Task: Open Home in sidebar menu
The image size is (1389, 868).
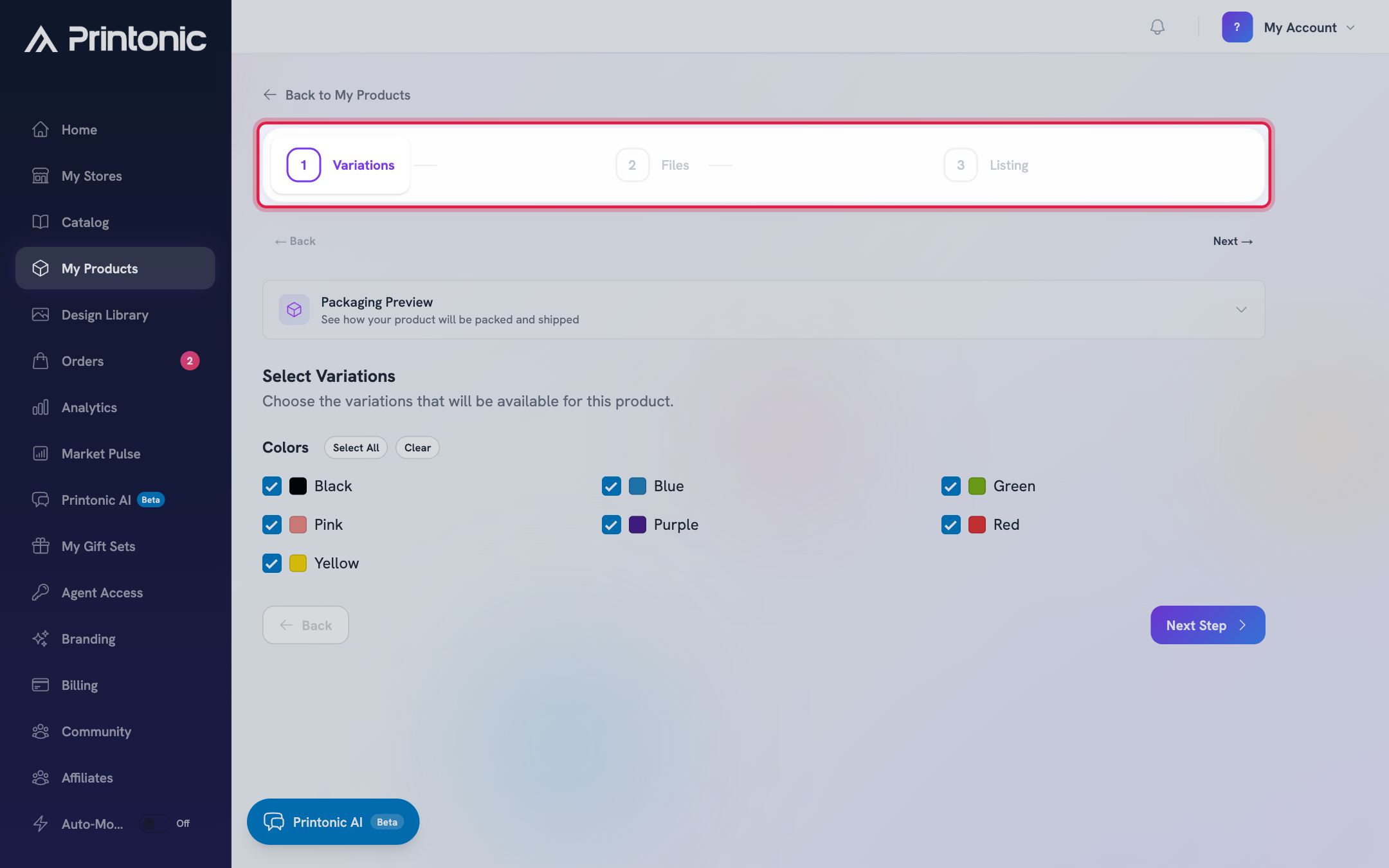Action: coord(115,129)
